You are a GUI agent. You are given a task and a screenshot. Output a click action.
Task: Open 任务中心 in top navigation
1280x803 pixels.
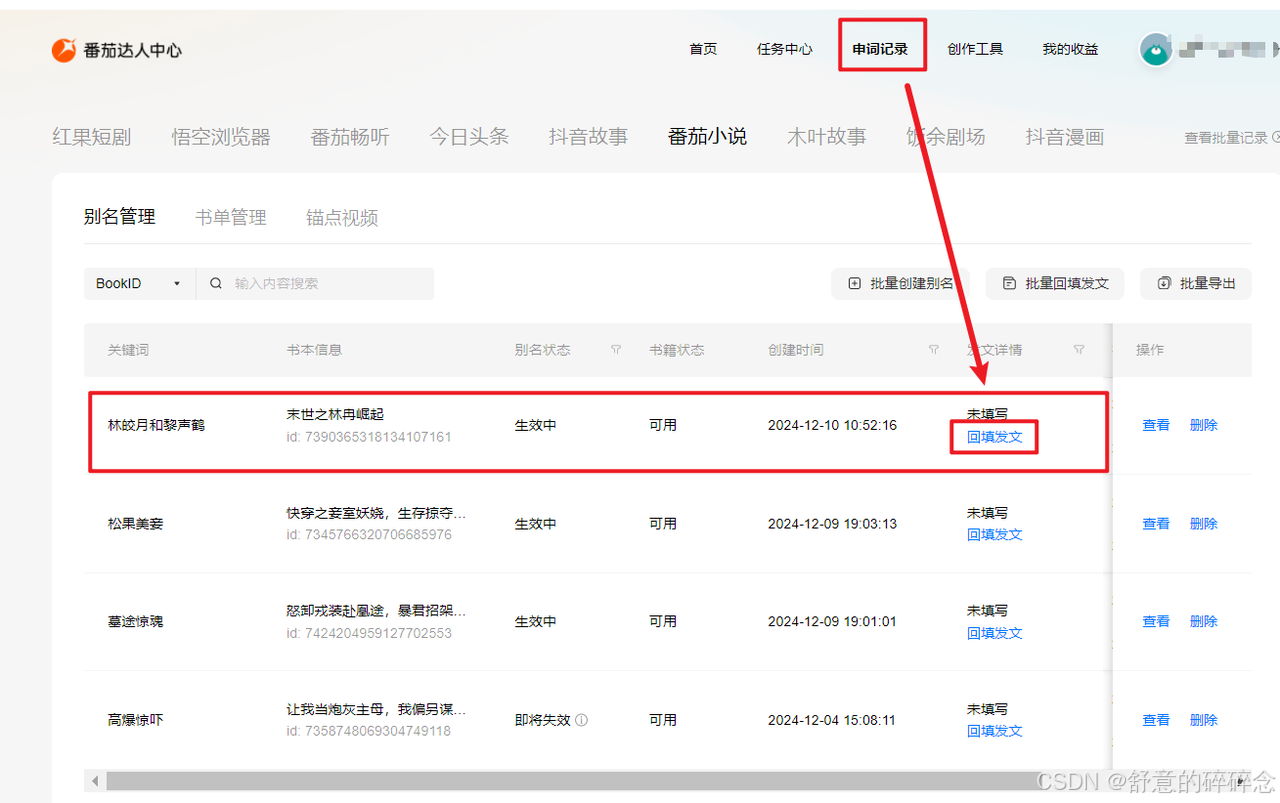pos(785,49)
